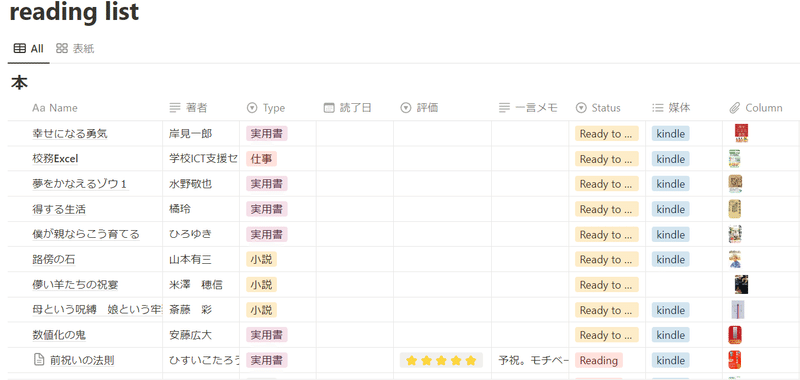Image resolution: width=800 pixels, height=380 pixels.
Task: Click the 小説 tag for 路傍の石
Action: point(261,260)
